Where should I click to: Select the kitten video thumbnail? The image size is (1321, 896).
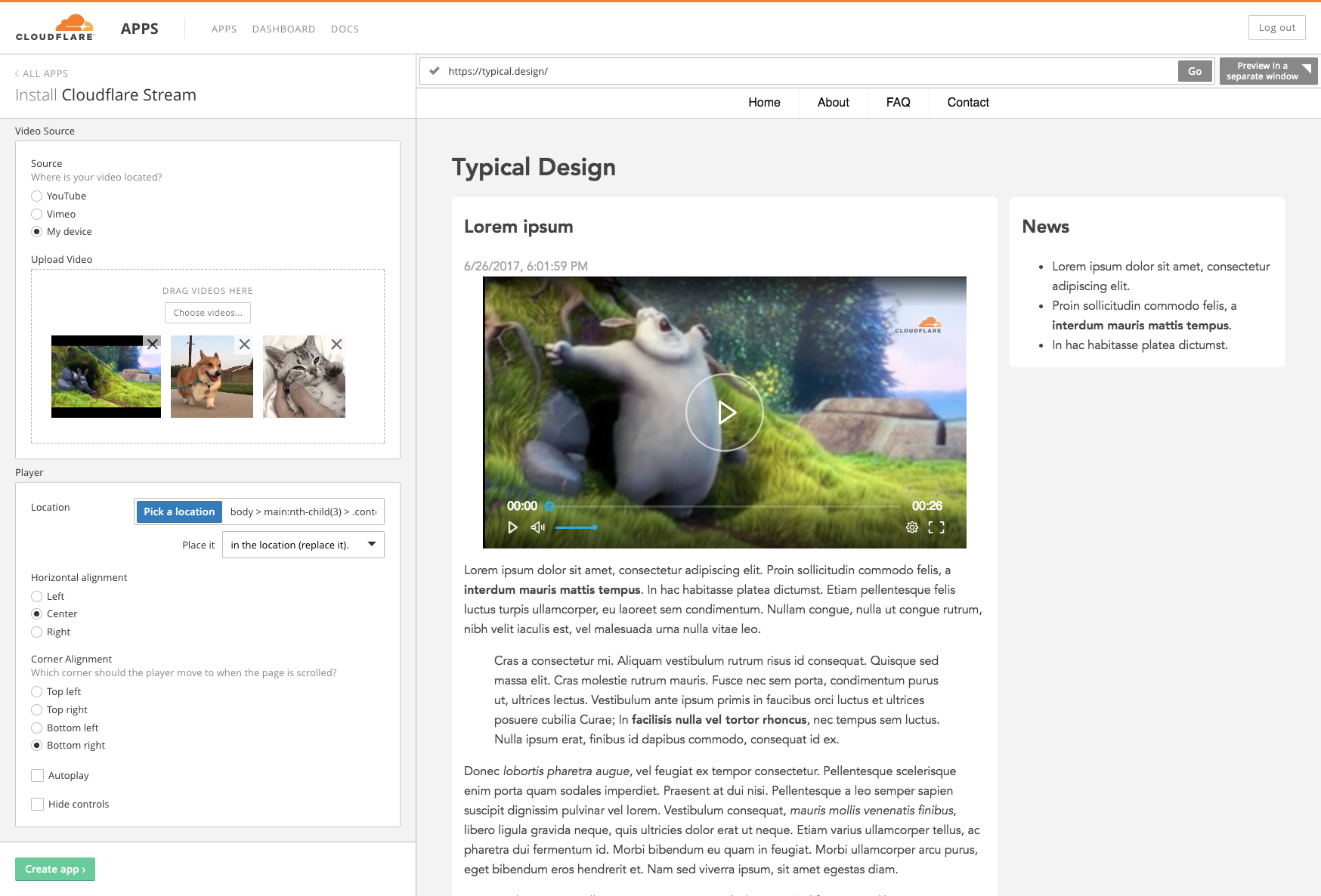pos(304,376)
